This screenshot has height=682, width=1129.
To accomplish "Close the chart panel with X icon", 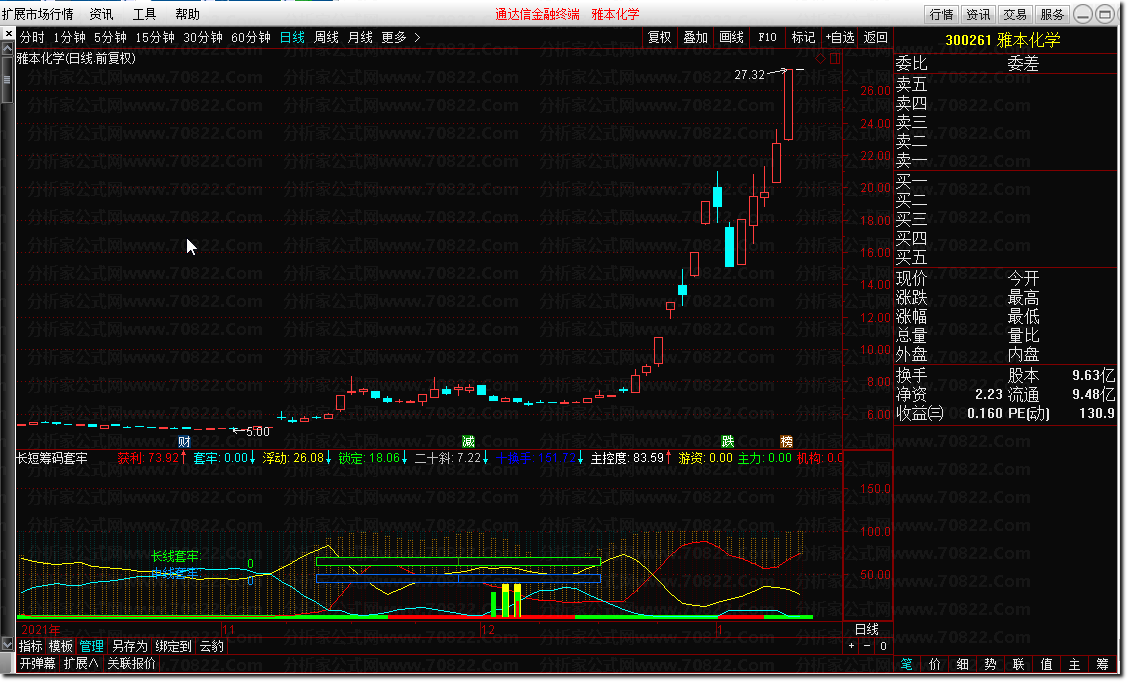I will pos(8,34).
